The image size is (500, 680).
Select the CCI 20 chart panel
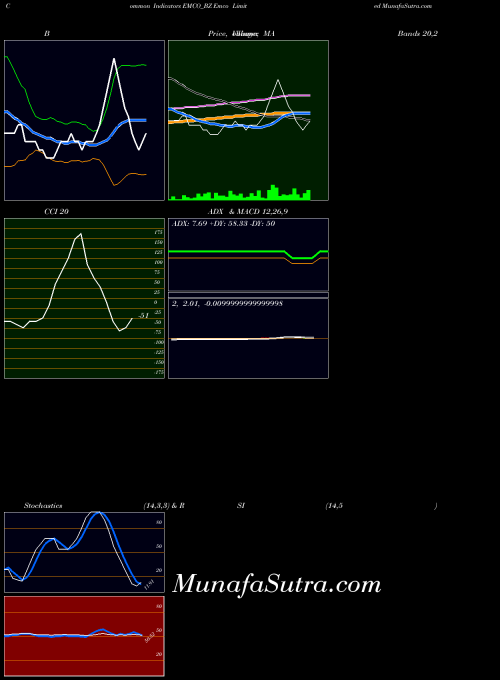tap(85, 298)
